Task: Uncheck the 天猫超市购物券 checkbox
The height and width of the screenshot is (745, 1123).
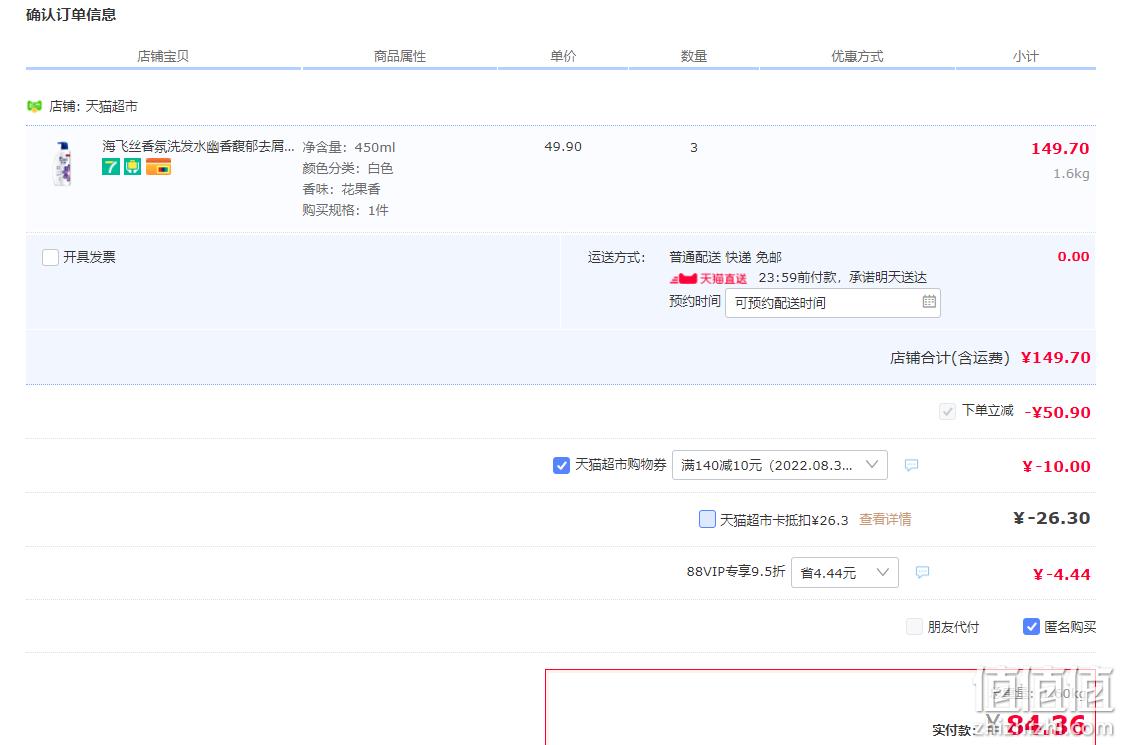Action: click(562, 466)
